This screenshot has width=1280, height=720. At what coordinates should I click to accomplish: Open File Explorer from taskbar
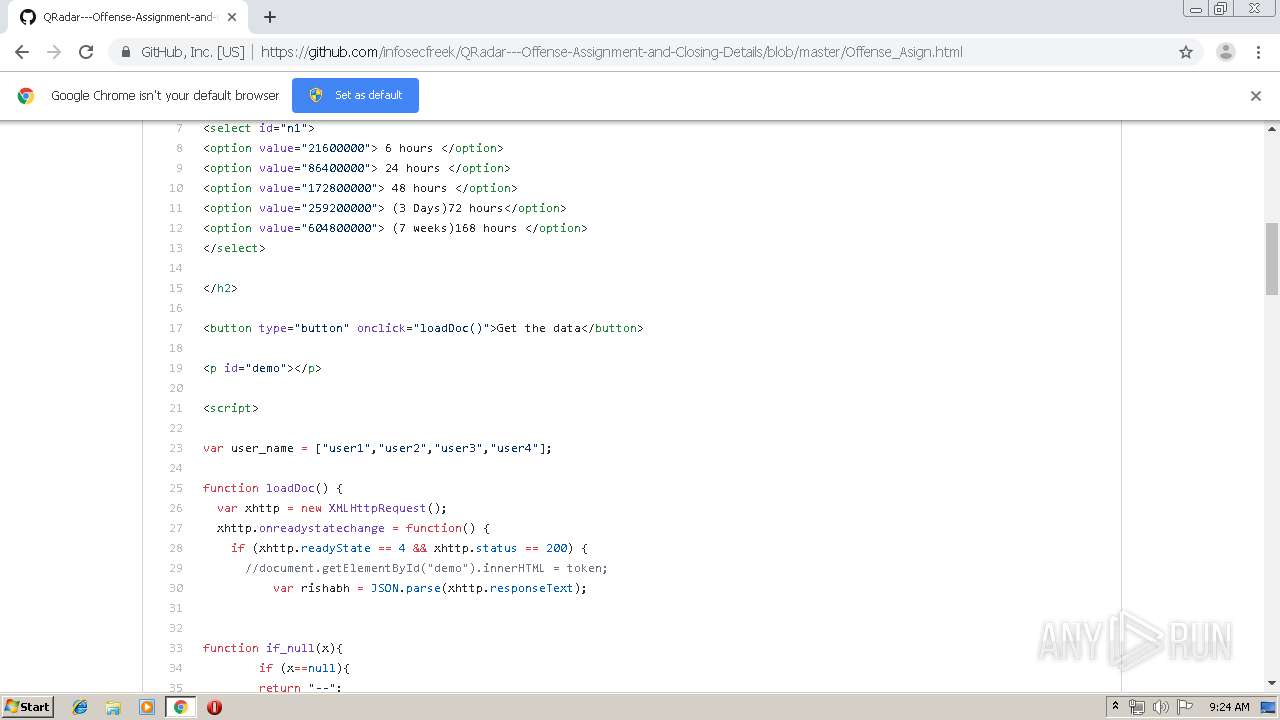tap(113, 707)
